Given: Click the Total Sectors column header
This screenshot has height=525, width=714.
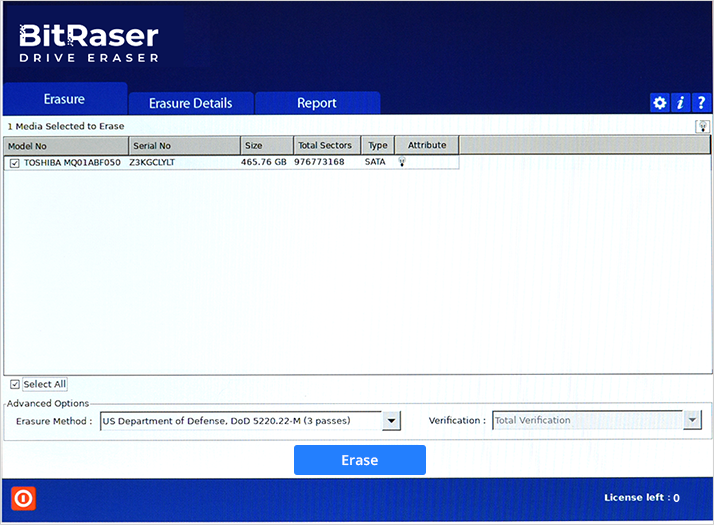Looking at the screenshot, I should pos(327,145).
